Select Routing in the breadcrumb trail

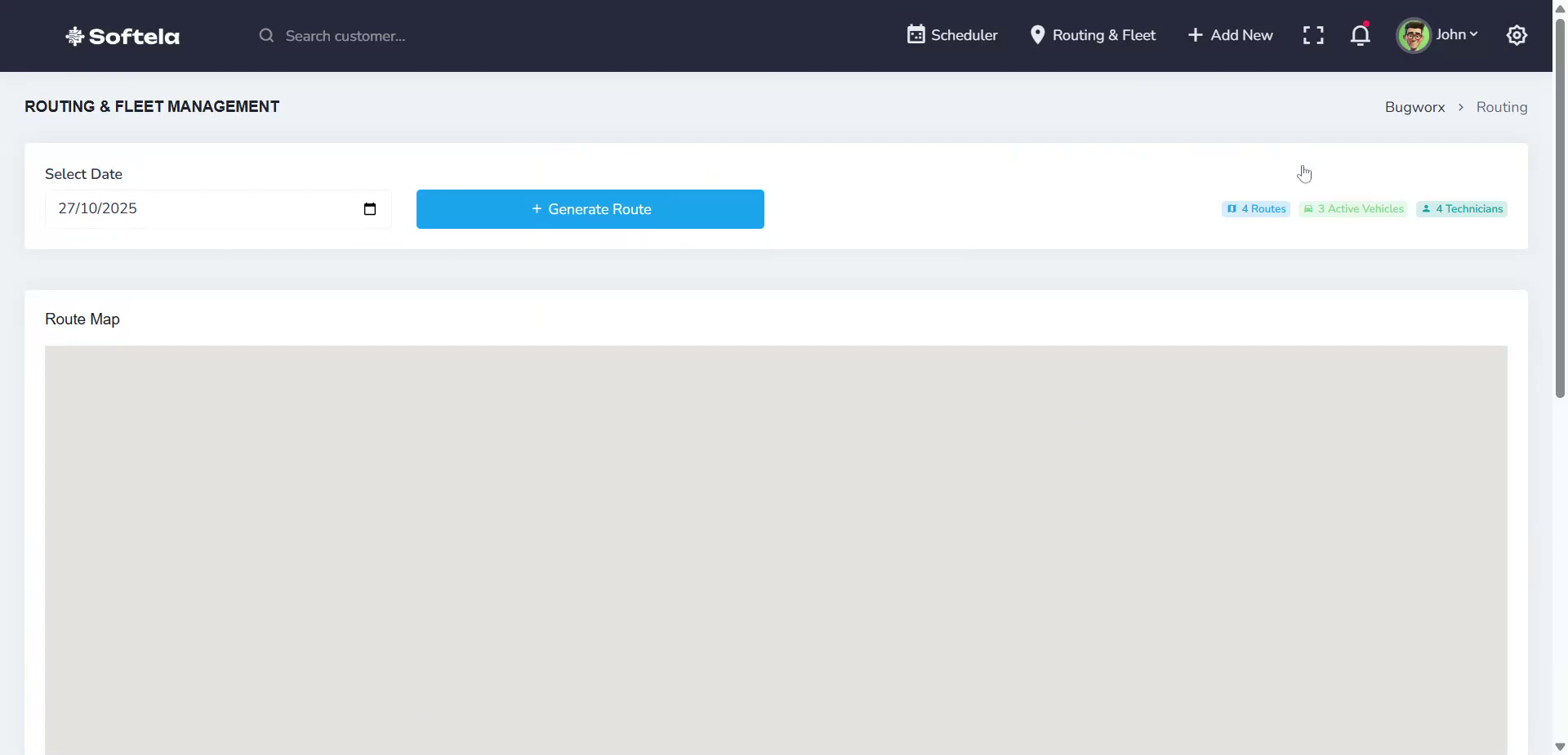[1502, 106]
